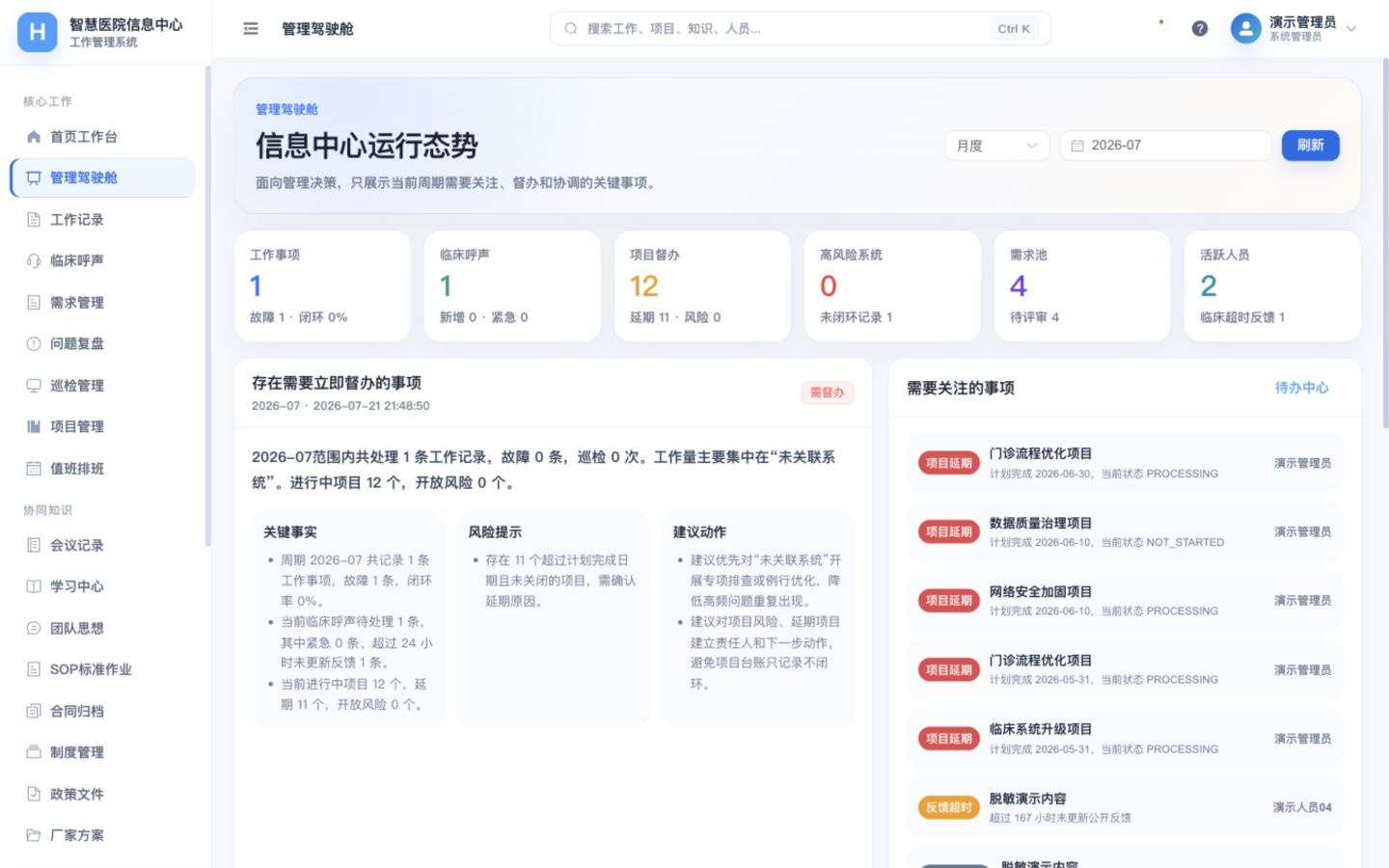Click the sidebar vertical scrollbar

tap(207, 307)
